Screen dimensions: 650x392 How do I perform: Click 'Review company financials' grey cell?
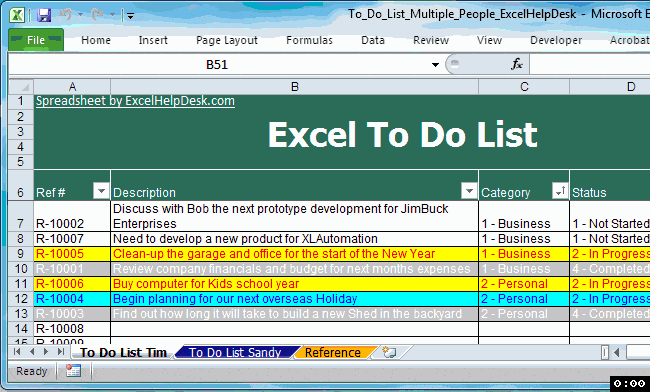click(294, 269)
